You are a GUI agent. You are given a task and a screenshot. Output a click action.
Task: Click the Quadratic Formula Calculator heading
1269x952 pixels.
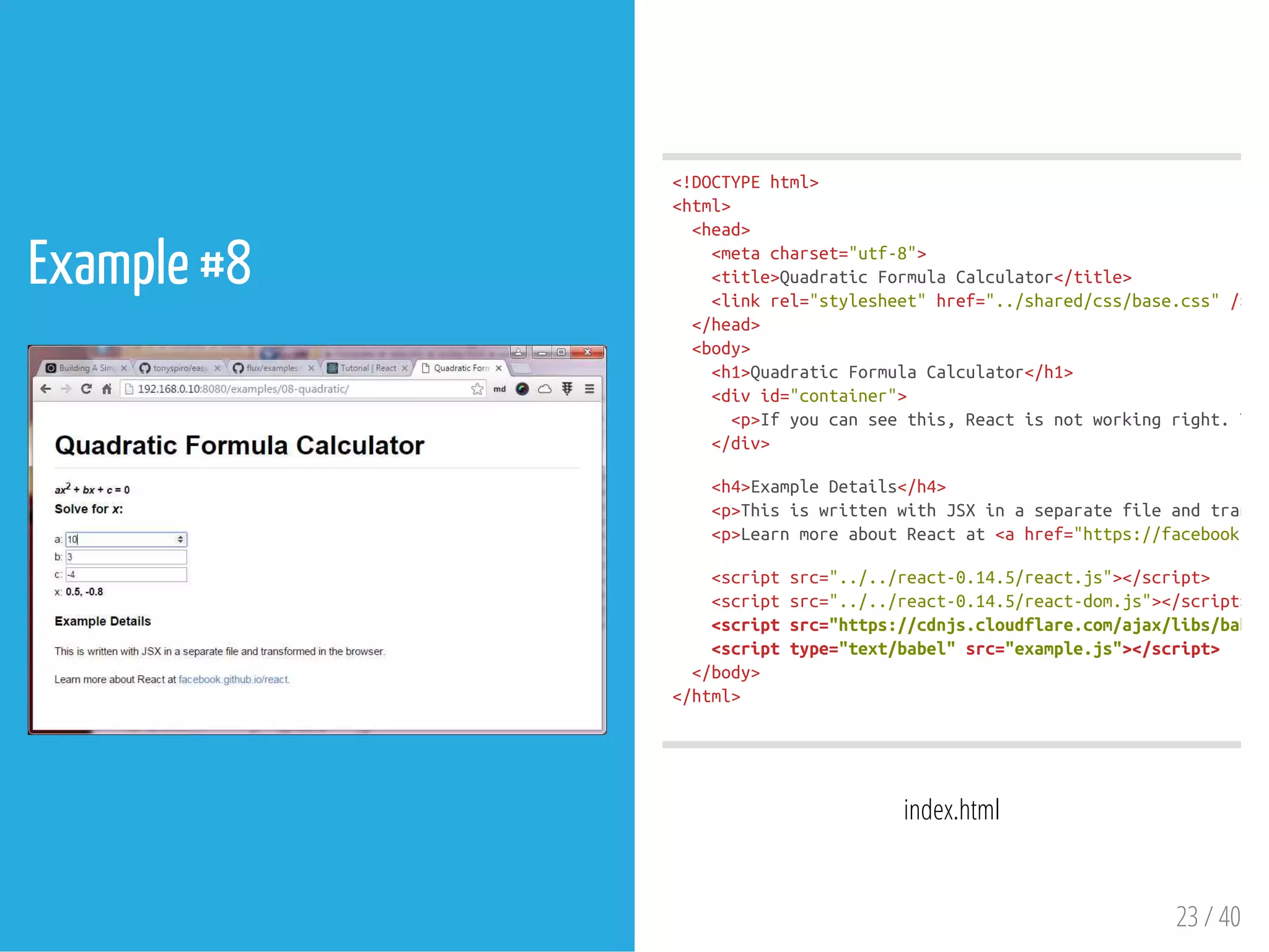pyautogui.click(x=240, y=445)
